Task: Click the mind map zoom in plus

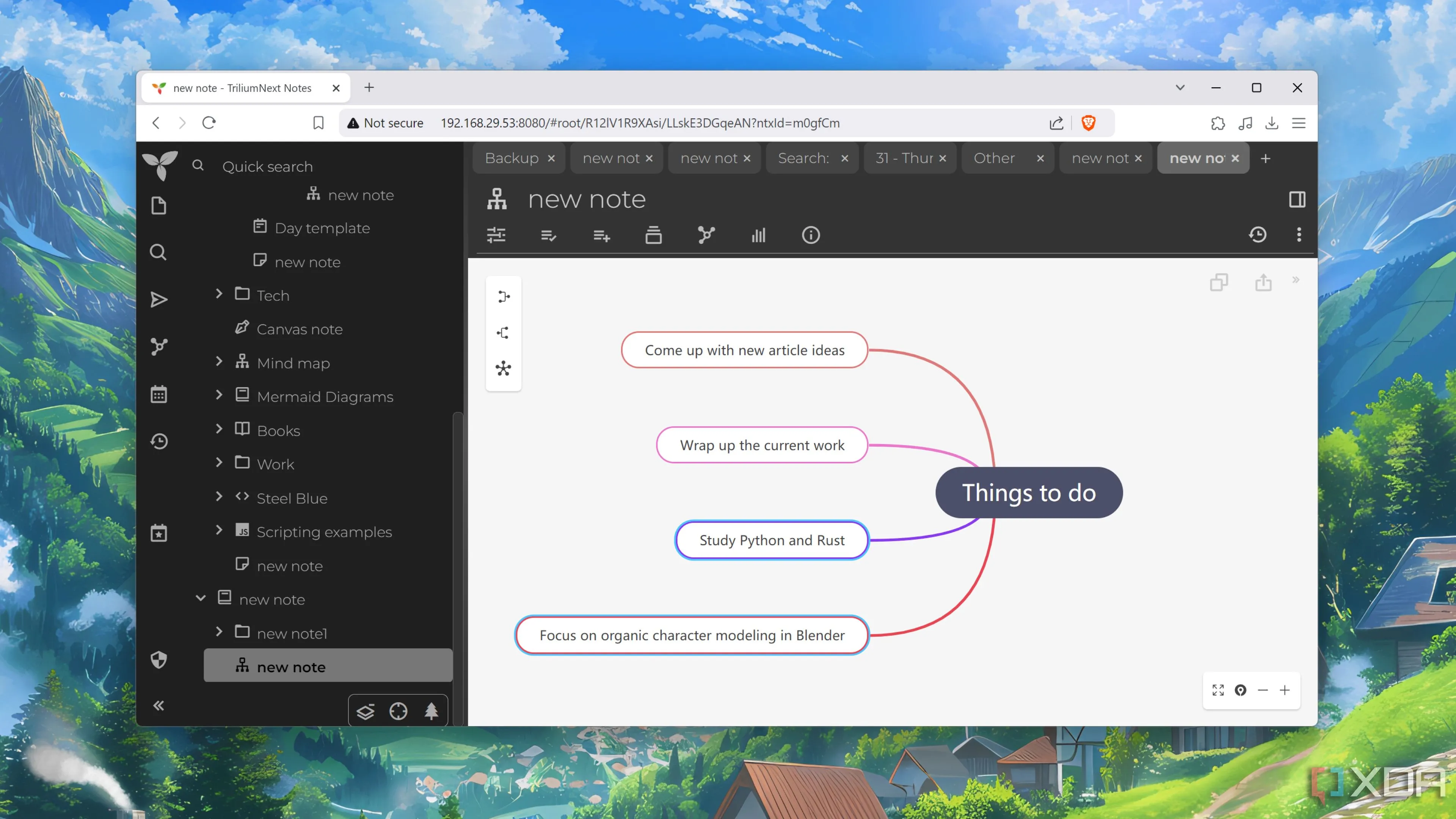Action: coord(1285,690)
